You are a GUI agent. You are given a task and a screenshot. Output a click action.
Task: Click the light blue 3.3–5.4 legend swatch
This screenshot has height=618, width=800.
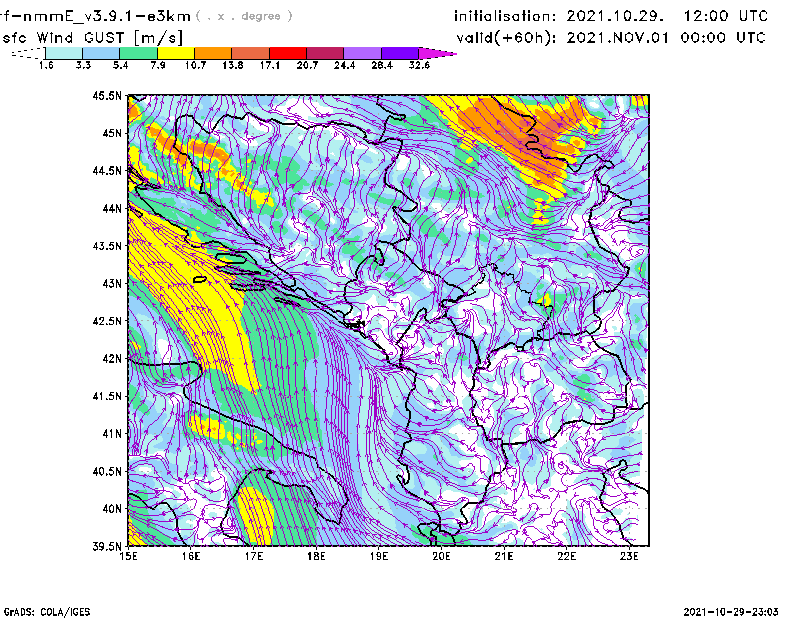point(101,53)
